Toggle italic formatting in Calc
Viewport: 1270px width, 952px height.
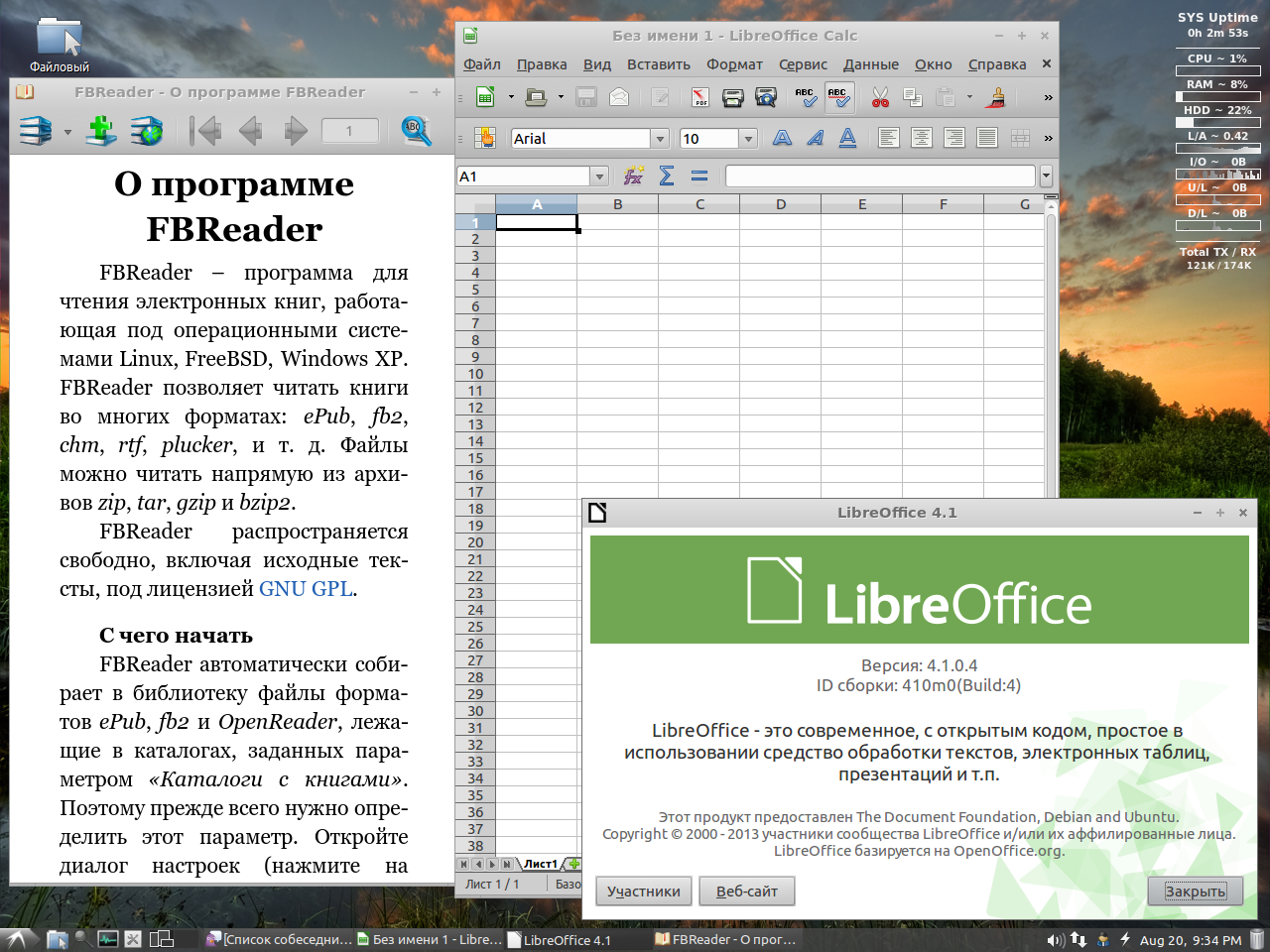click(x=816, y=138)
